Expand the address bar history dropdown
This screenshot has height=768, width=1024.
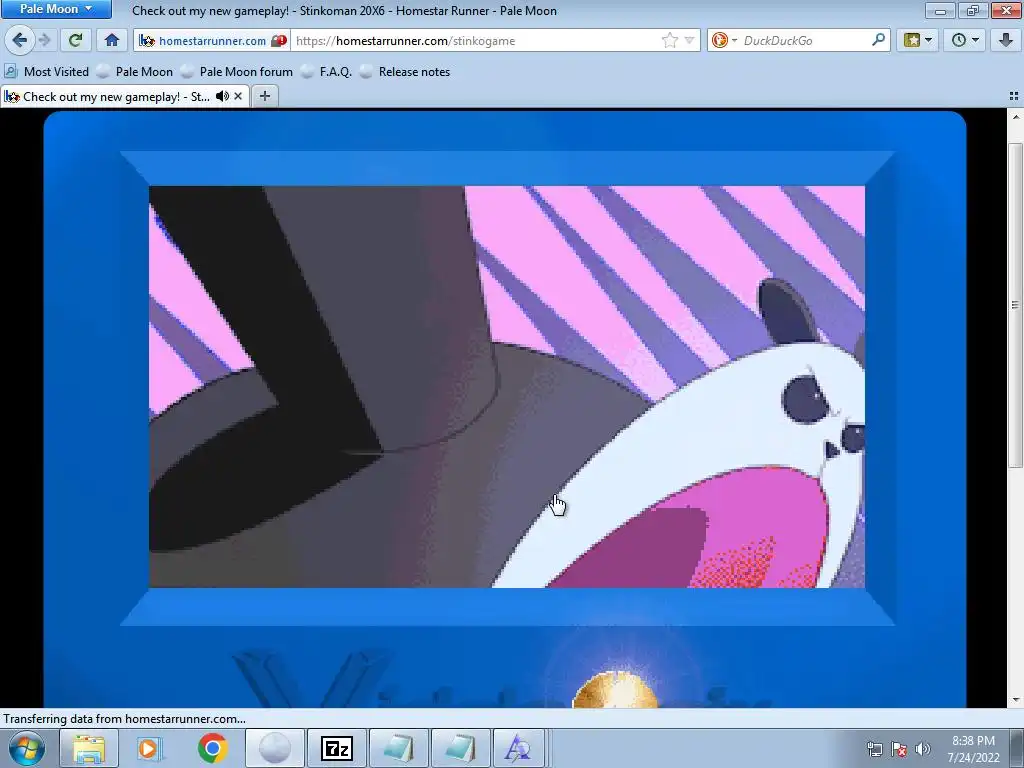(x=689, y=40)
